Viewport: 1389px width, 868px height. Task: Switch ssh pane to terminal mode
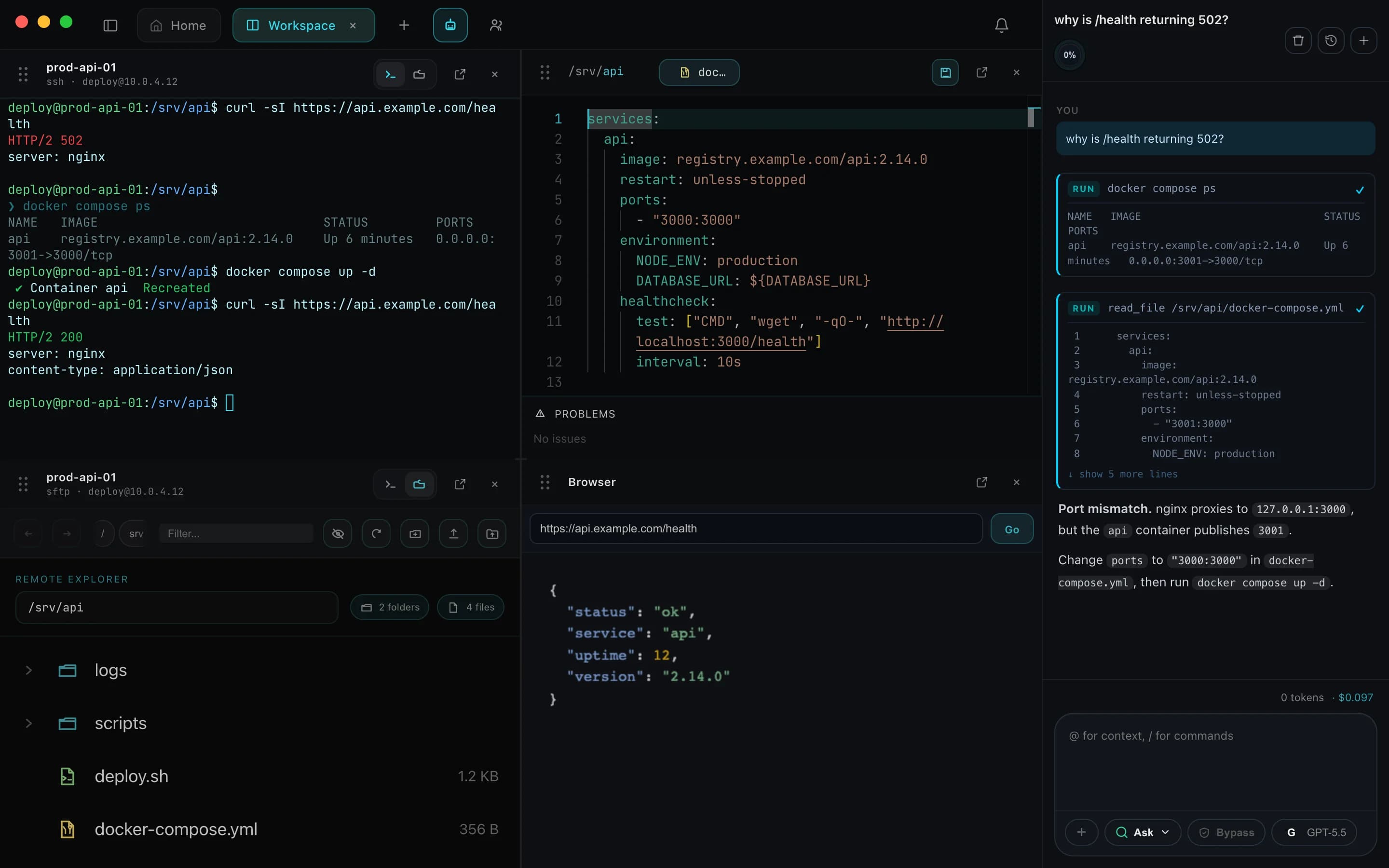390,75
